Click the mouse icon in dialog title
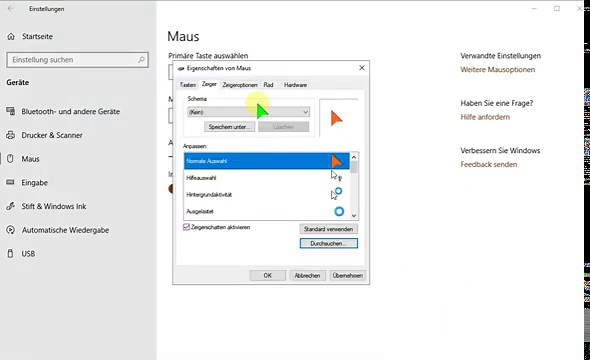 (181, 68)
